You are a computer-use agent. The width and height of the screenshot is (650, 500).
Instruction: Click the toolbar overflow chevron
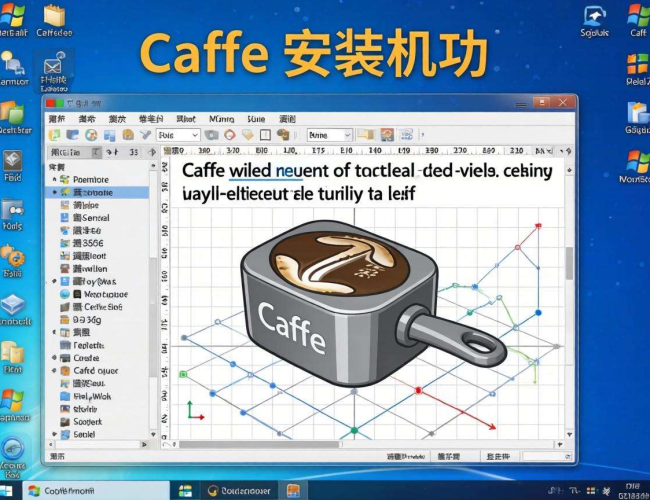pos(422,135)
